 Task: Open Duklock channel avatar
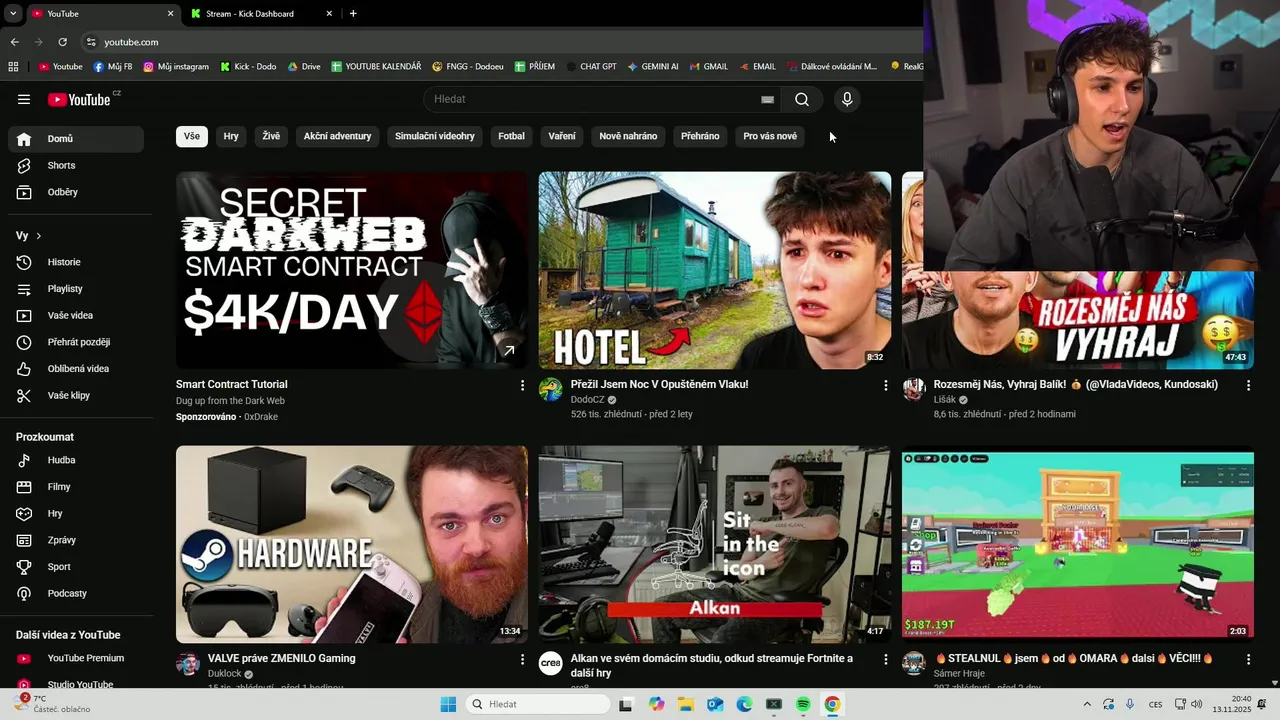coord(188,664)
